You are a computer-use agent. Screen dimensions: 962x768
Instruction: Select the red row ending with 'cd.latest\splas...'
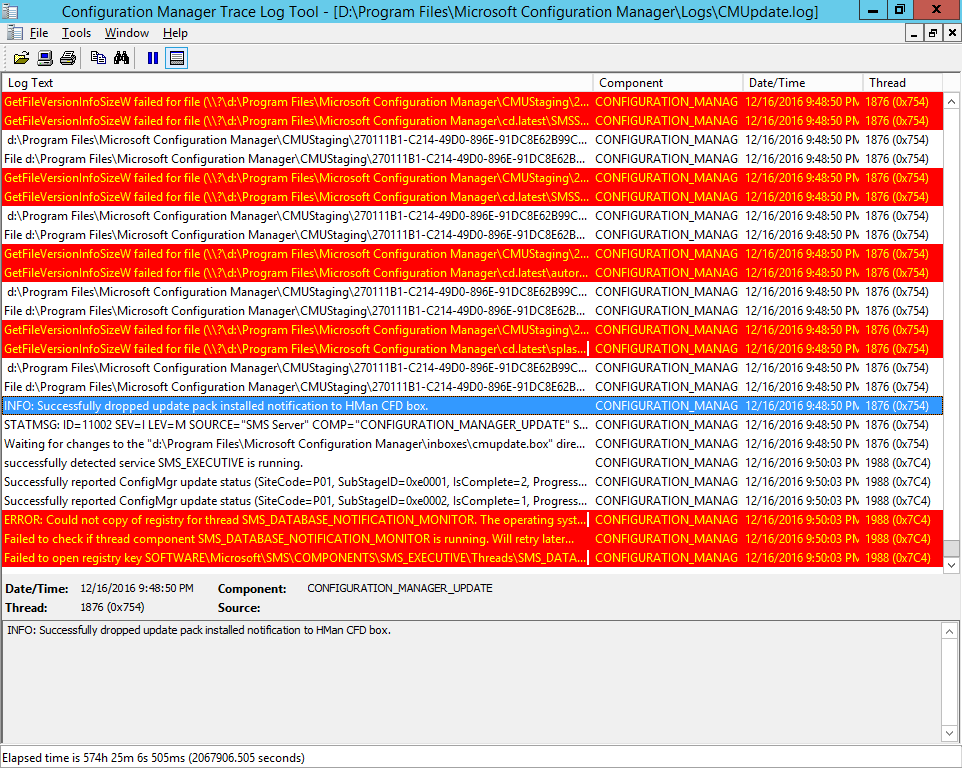[x=472, y=349]
